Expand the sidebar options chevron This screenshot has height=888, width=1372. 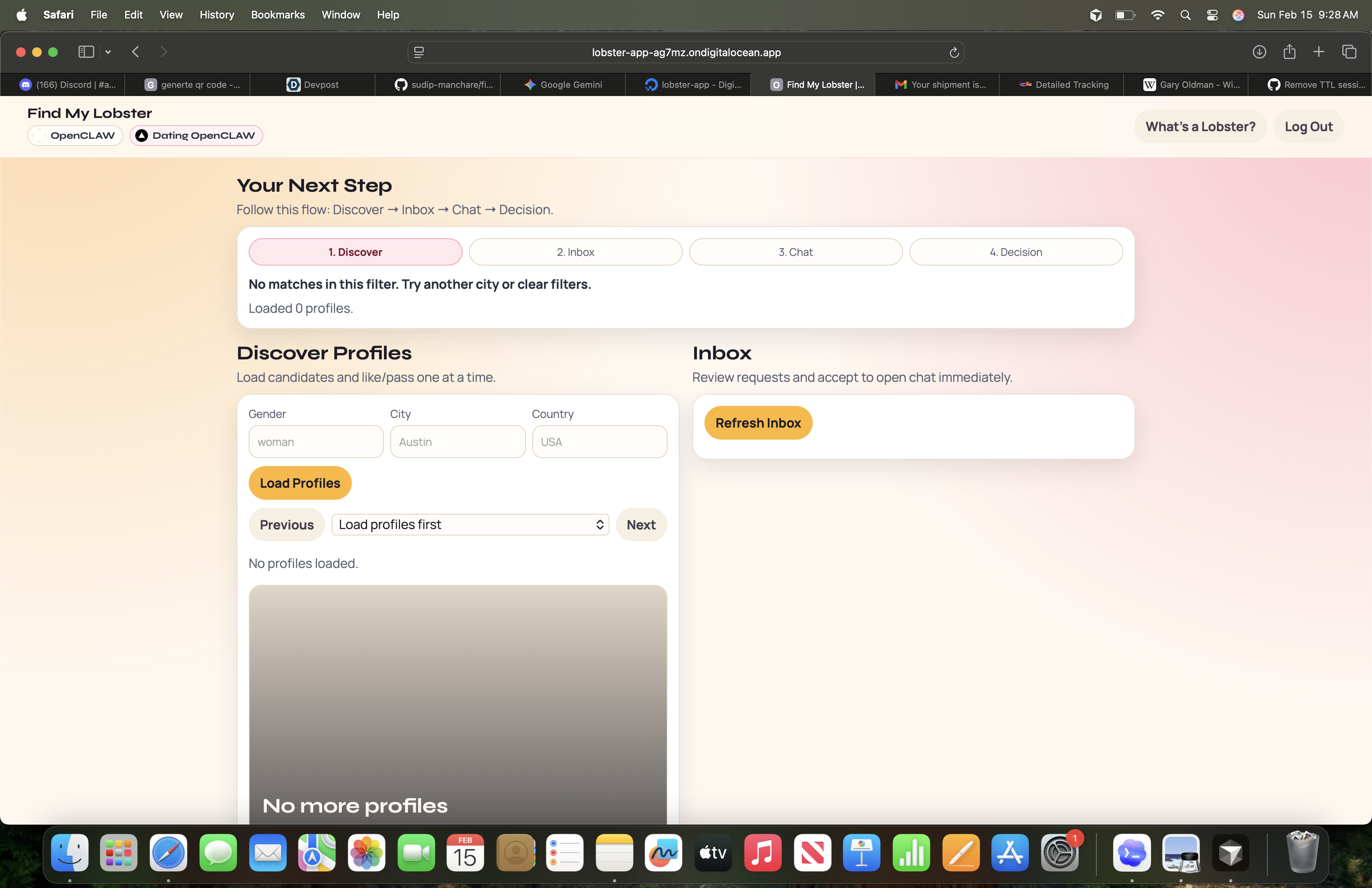(x=108, y=52)
